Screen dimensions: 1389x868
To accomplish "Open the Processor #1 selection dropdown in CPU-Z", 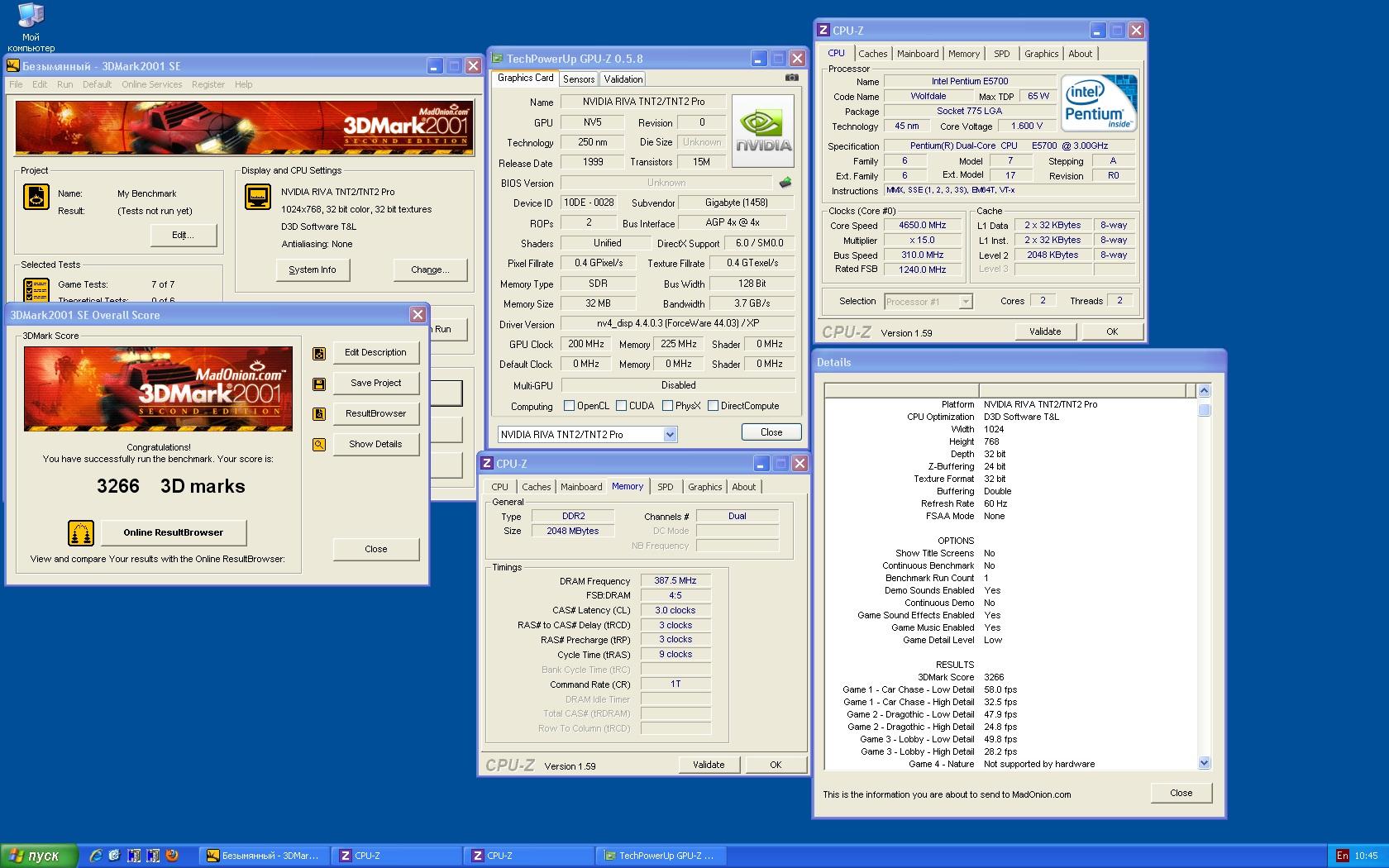I will [x=965, y=302].
